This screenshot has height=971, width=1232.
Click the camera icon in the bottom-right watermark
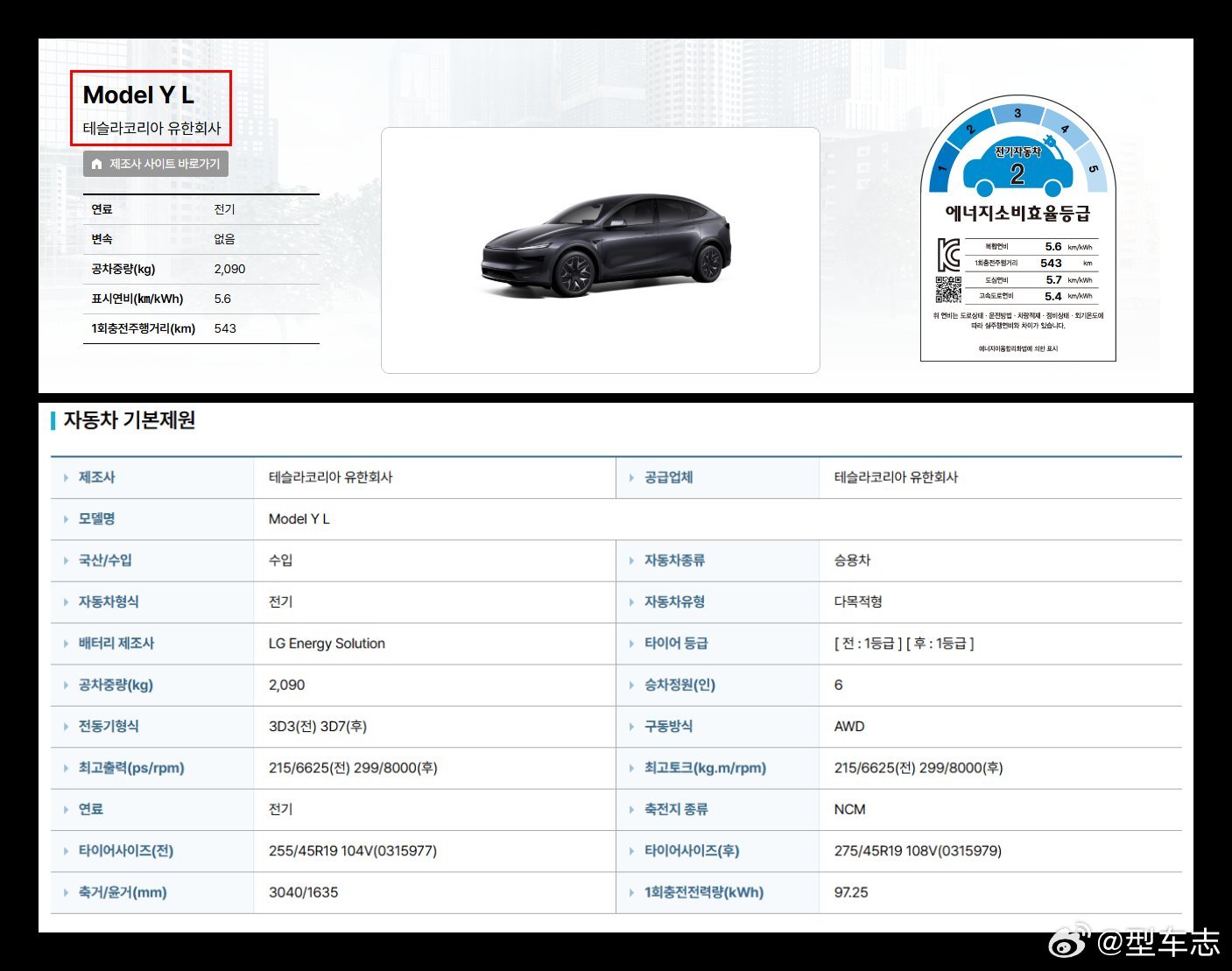(x=1067, y=945)
